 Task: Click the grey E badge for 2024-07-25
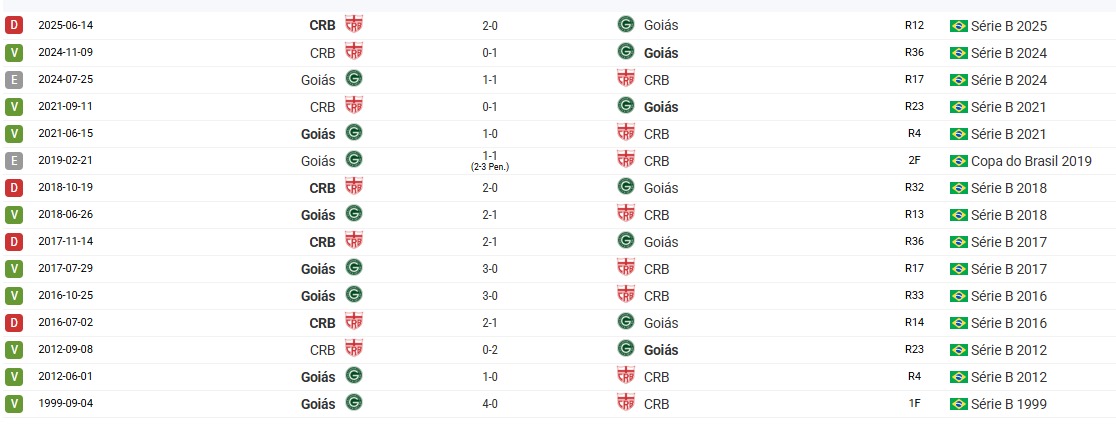14,79
